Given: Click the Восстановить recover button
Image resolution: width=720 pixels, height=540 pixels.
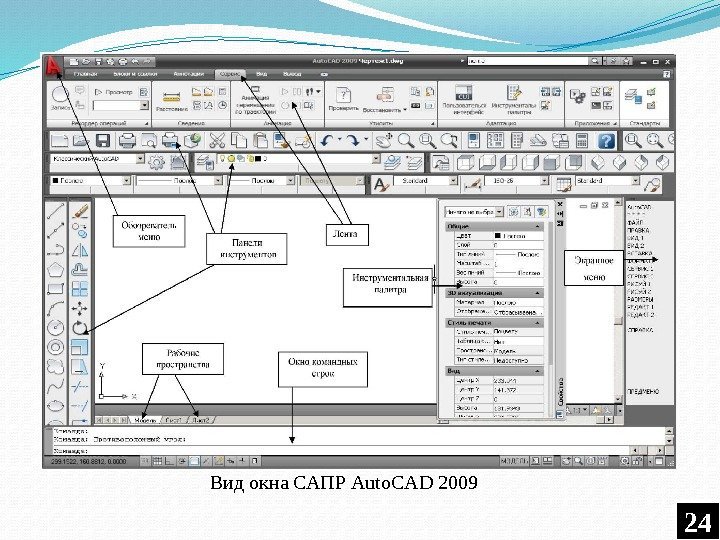Looking at the screenshot, I should (x=385, y=100).
